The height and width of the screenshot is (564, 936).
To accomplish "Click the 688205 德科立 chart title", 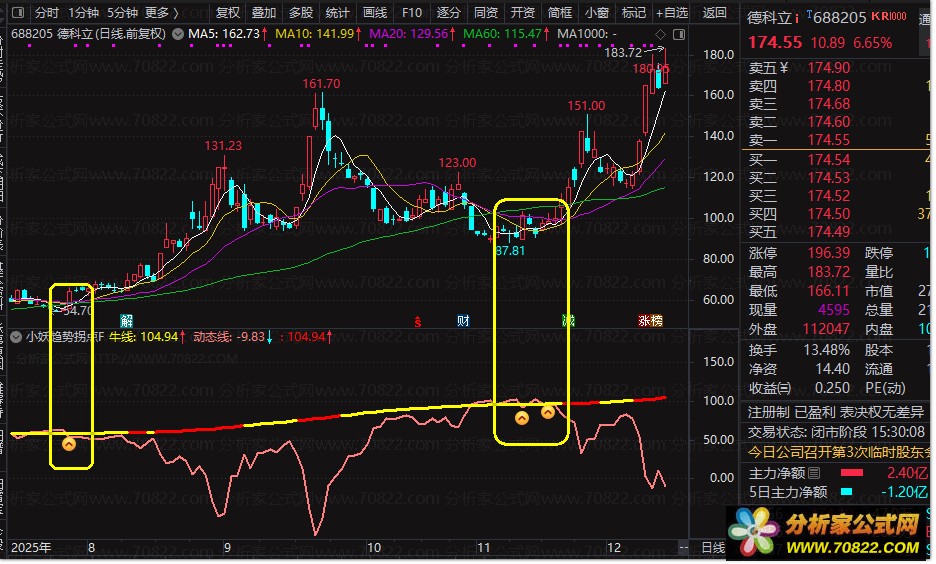I will [x=88, y=34].
